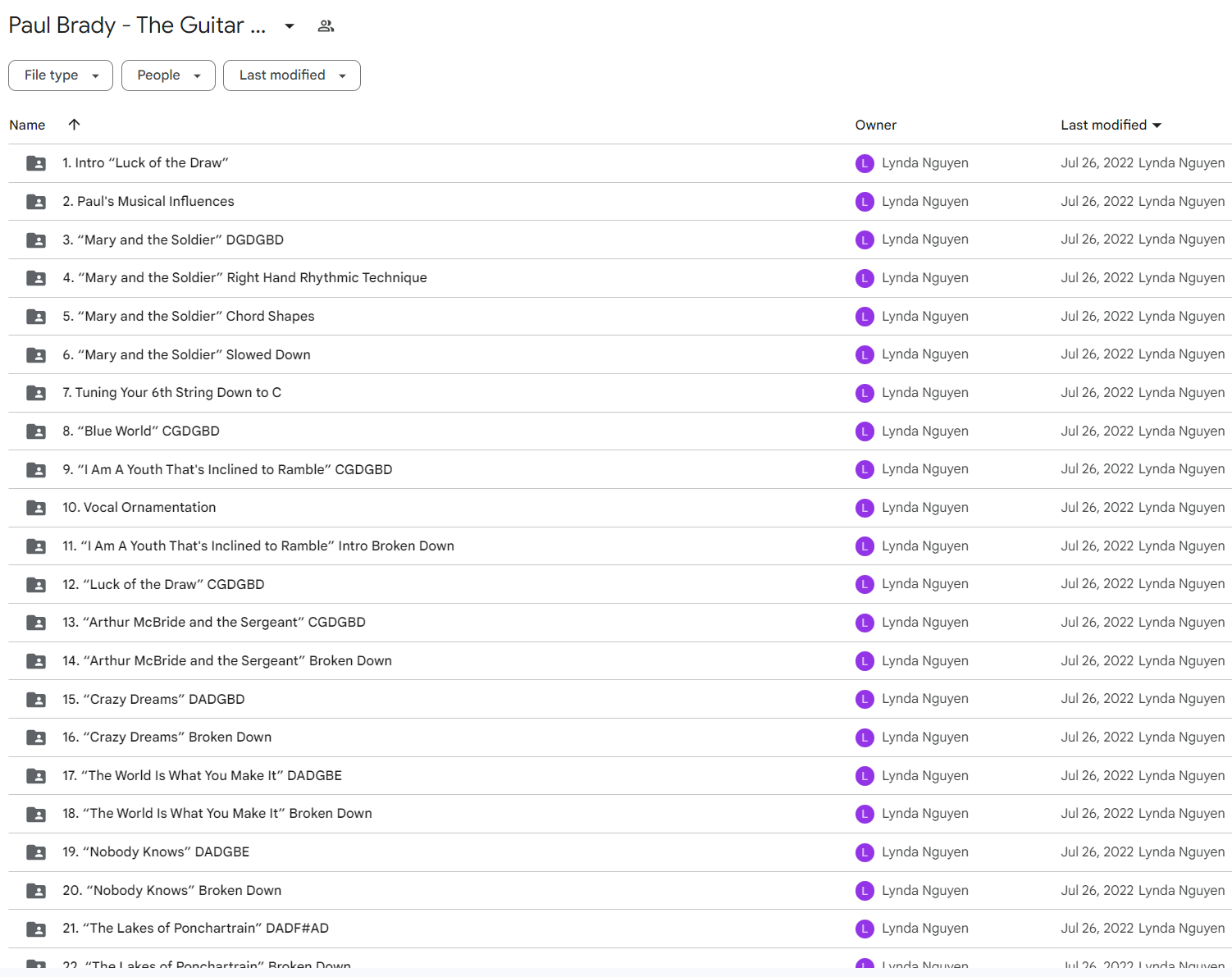The image size is (1232, 977).
Task: Click folder icon for Tuning Your 6th String
Action: click(x=36, y=393)
